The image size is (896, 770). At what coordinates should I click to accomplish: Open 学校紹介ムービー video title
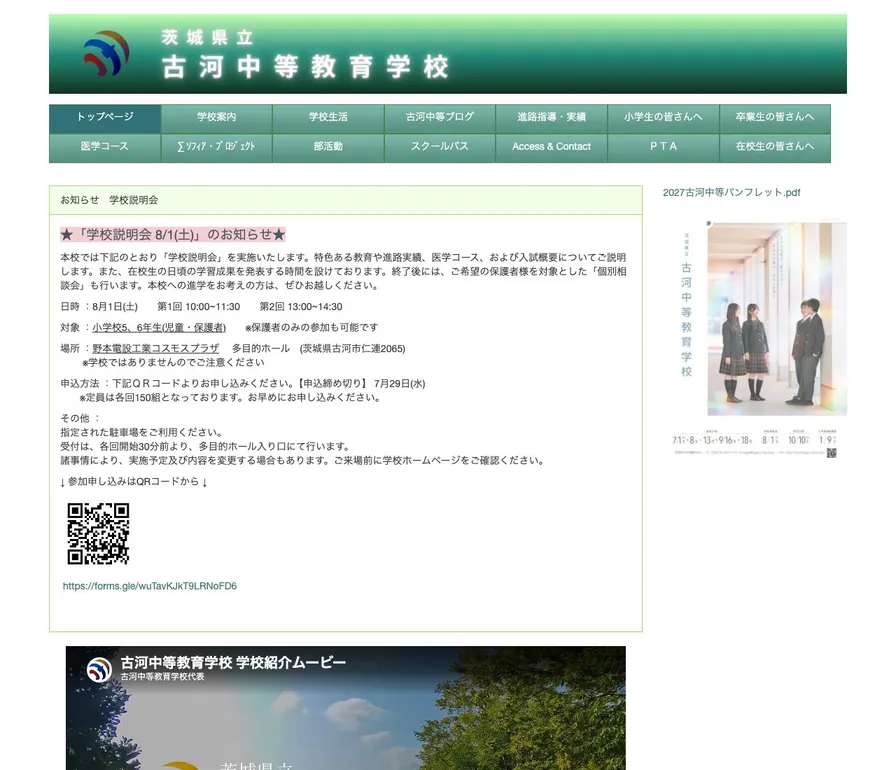233,663
